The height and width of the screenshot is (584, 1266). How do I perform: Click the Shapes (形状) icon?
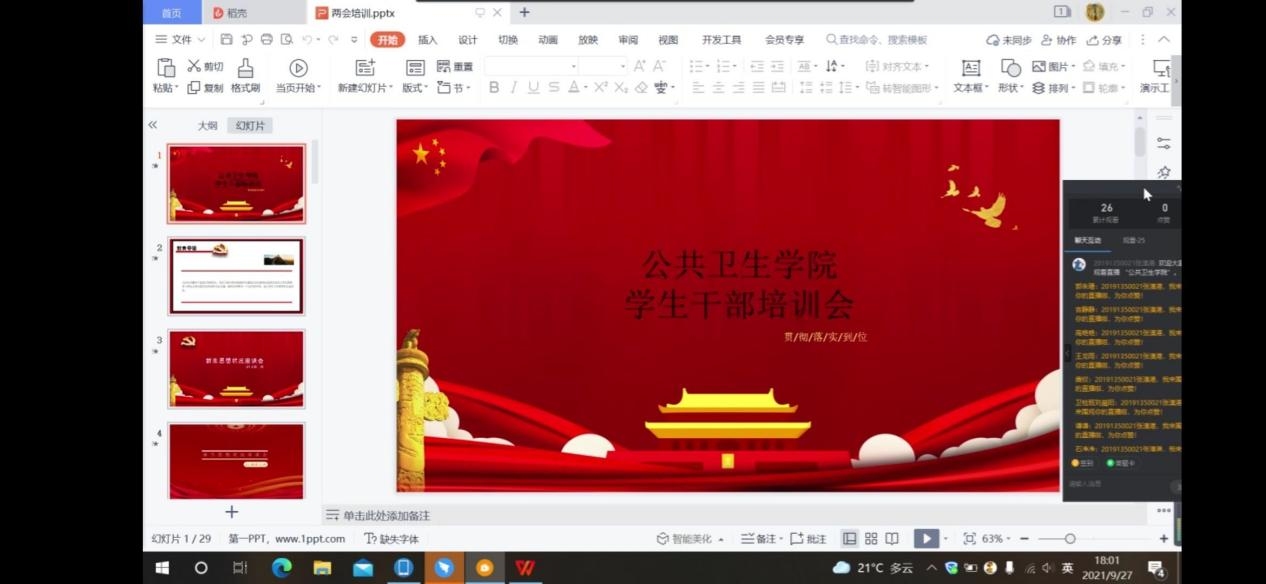pyautogui.click(x=1010, y=68)
